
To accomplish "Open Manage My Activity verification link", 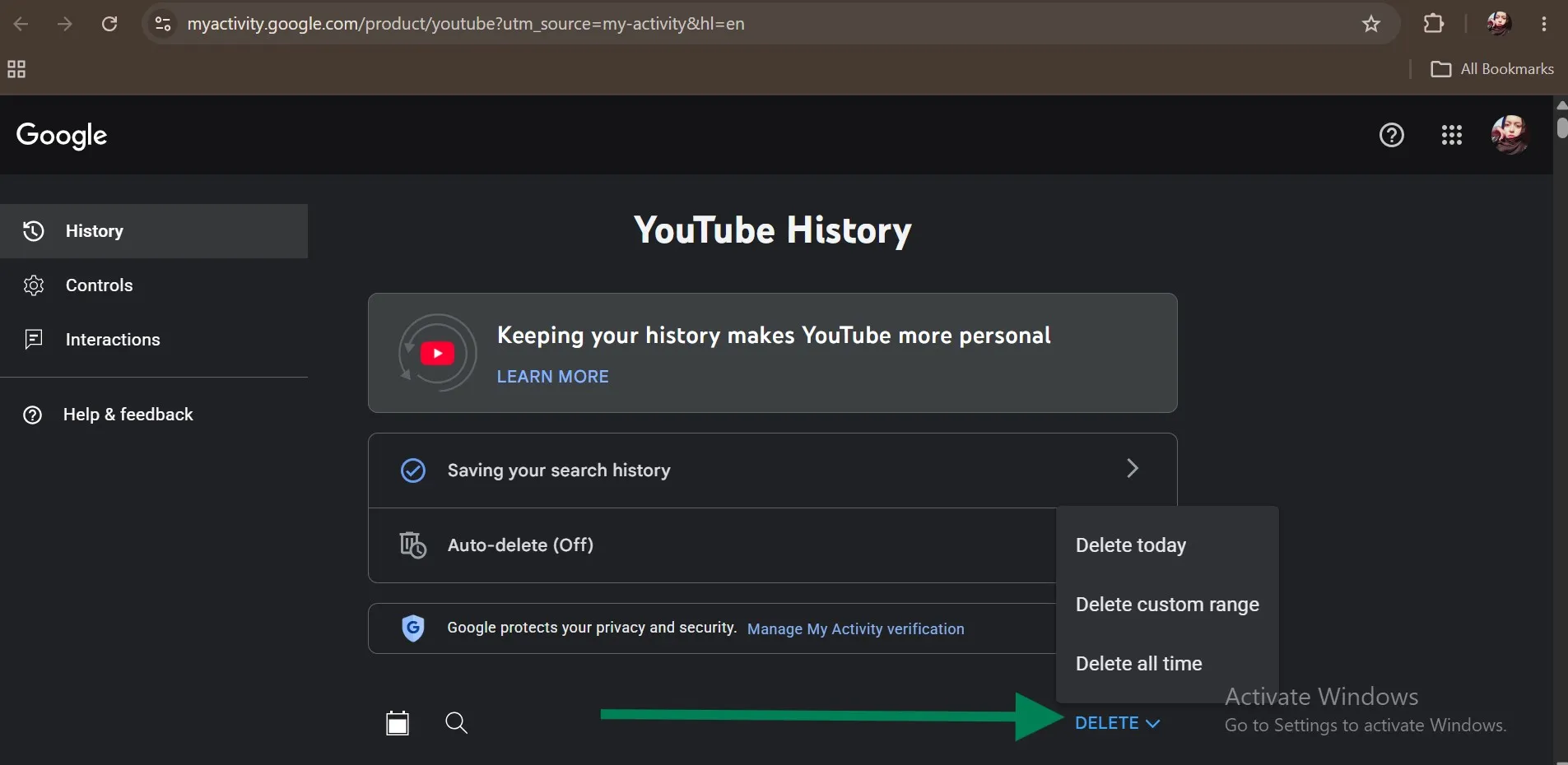I will click(855, 629).
